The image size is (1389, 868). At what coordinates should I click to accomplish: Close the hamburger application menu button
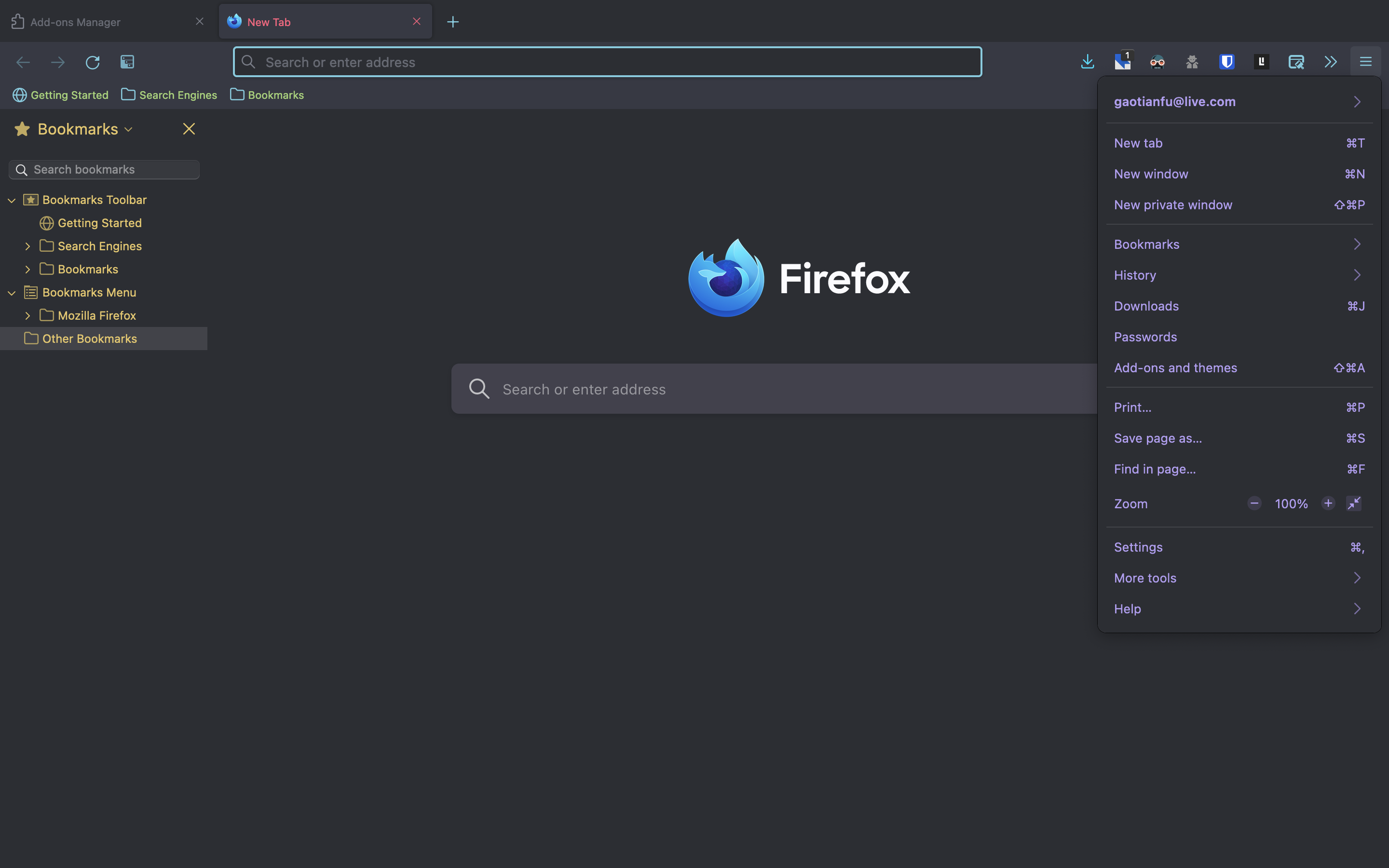pyautogui.click(x=1366, y=62)
